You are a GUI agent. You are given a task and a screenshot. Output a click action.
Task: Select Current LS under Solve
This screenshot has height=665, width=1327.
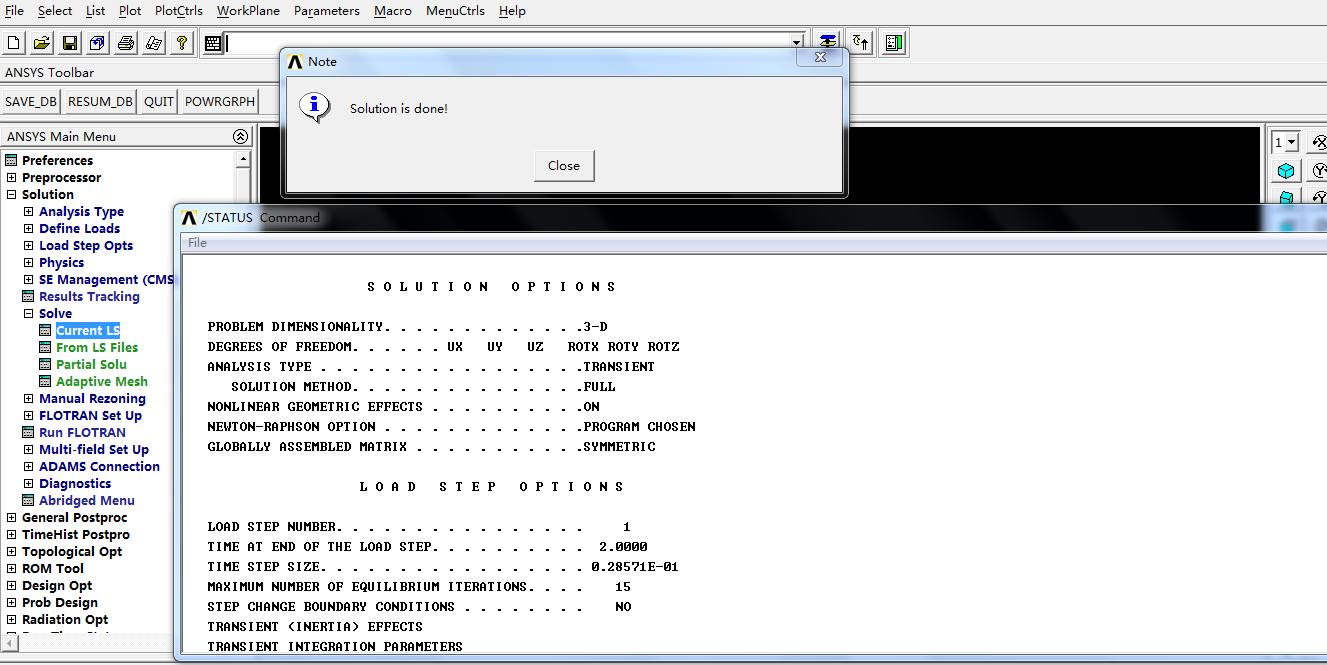pyautogui.click(x=88, y=330)
